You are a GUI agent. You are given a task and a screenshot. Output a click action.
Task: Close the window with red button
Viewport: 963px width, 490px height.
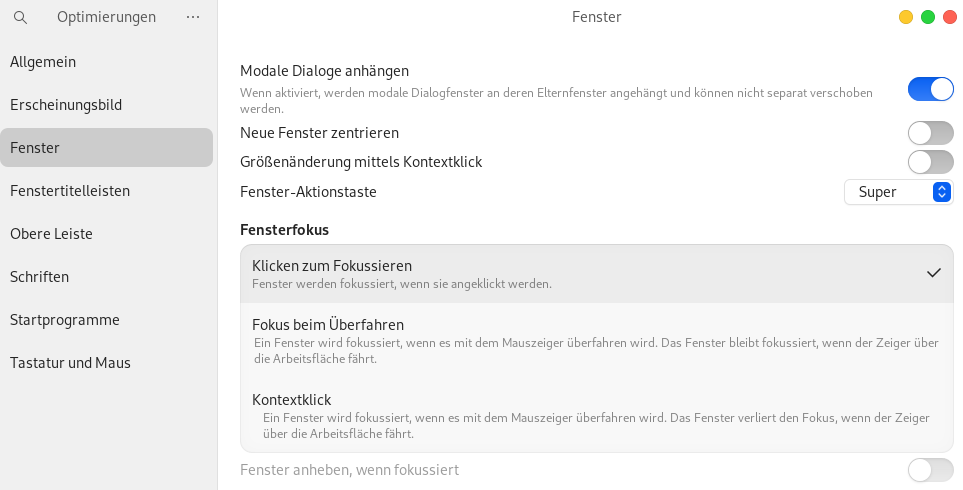(x=950, y=17)
